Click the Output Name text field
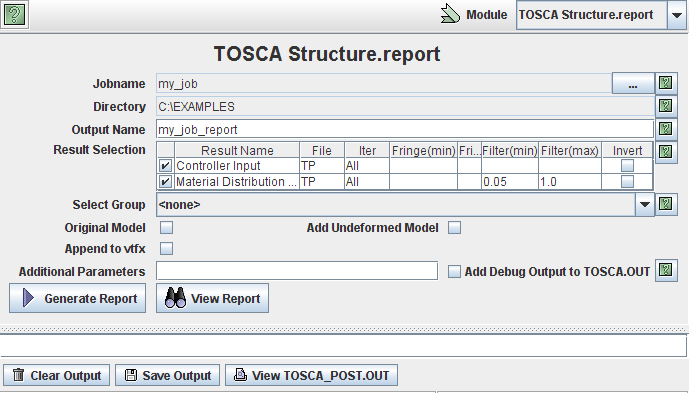 [x=405, y=129]
